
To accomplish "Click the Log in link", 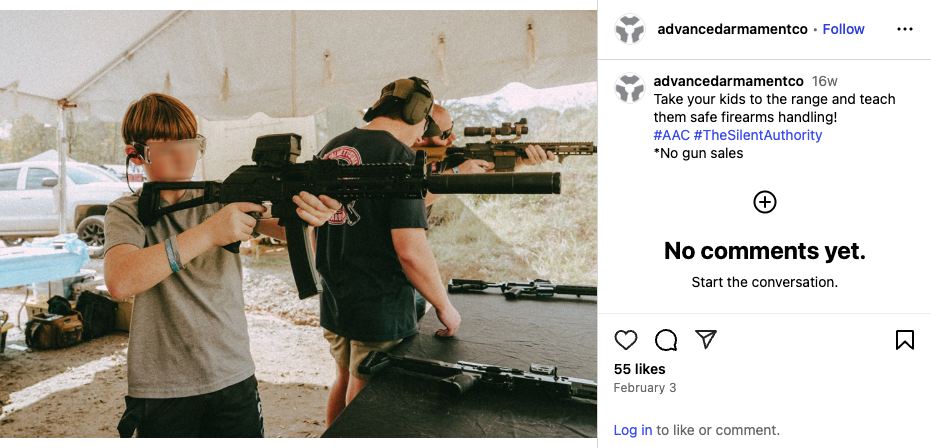I will (x=633, y=430).
